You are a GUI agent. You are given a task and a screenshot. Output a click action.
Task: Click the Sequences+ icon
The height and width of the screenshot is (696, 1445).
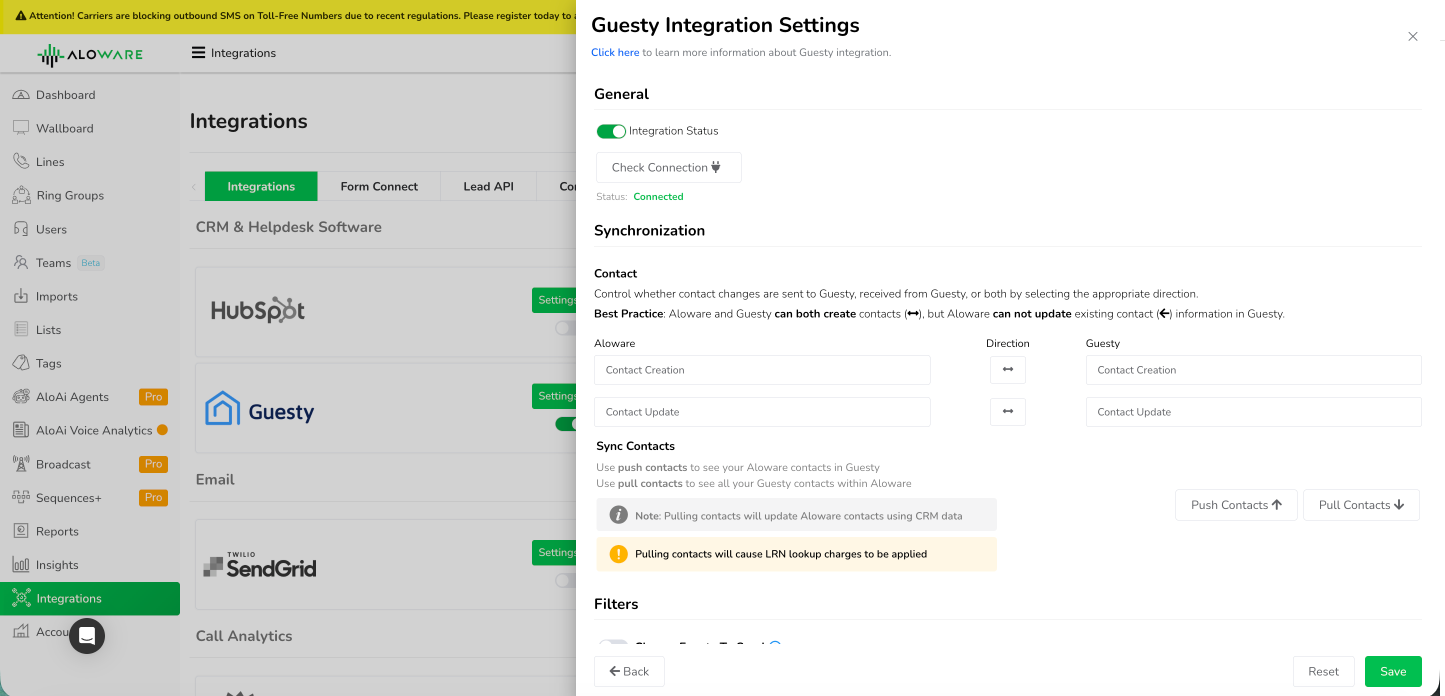click(20, 497)
